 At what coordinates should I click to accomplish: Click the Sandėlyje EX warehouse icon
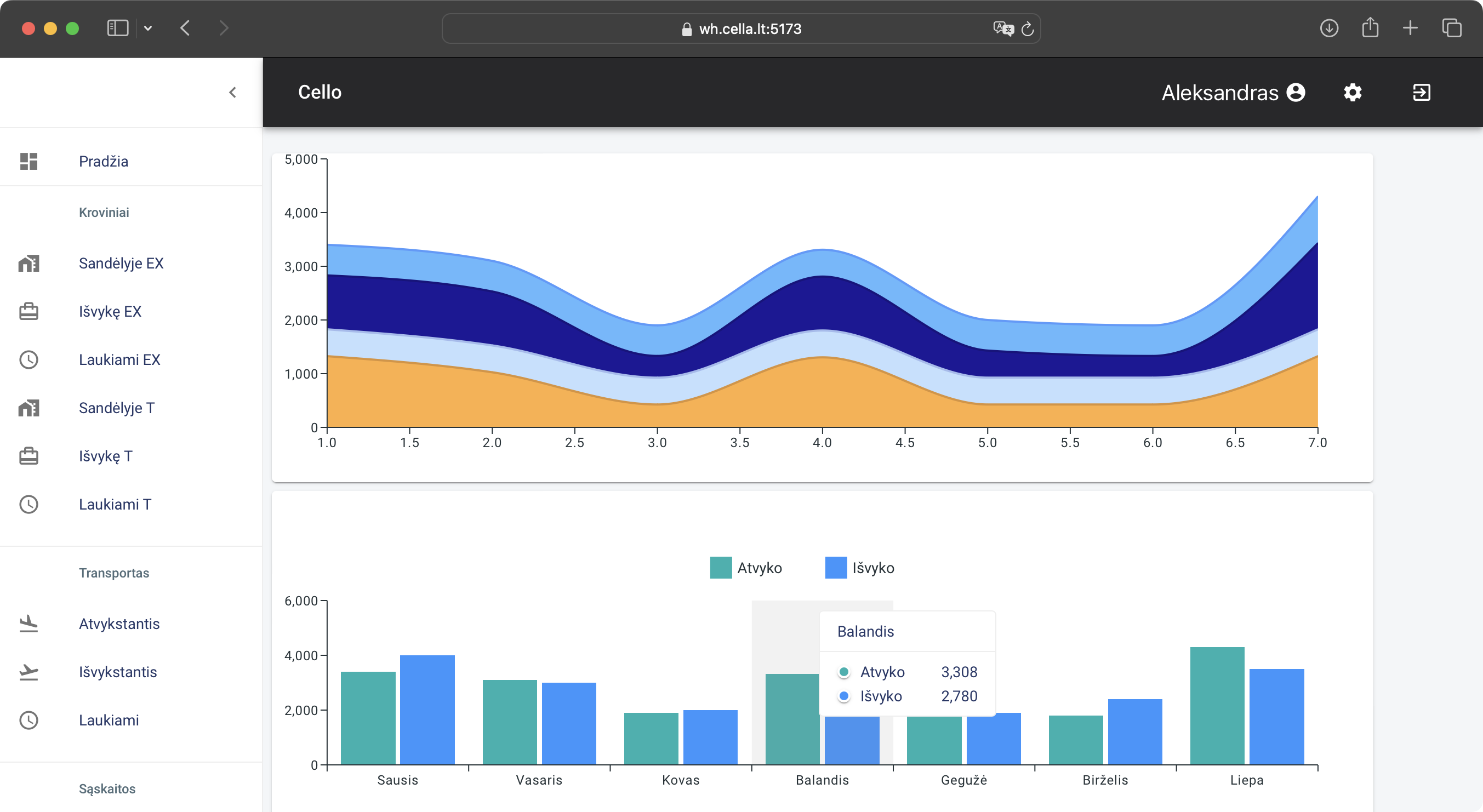pyautogui.click(x=28, y=264)
